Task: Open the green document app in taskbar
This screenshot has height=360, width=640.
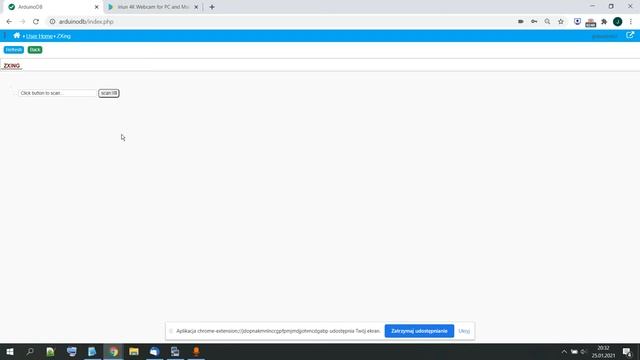Action: coord(51,351)
